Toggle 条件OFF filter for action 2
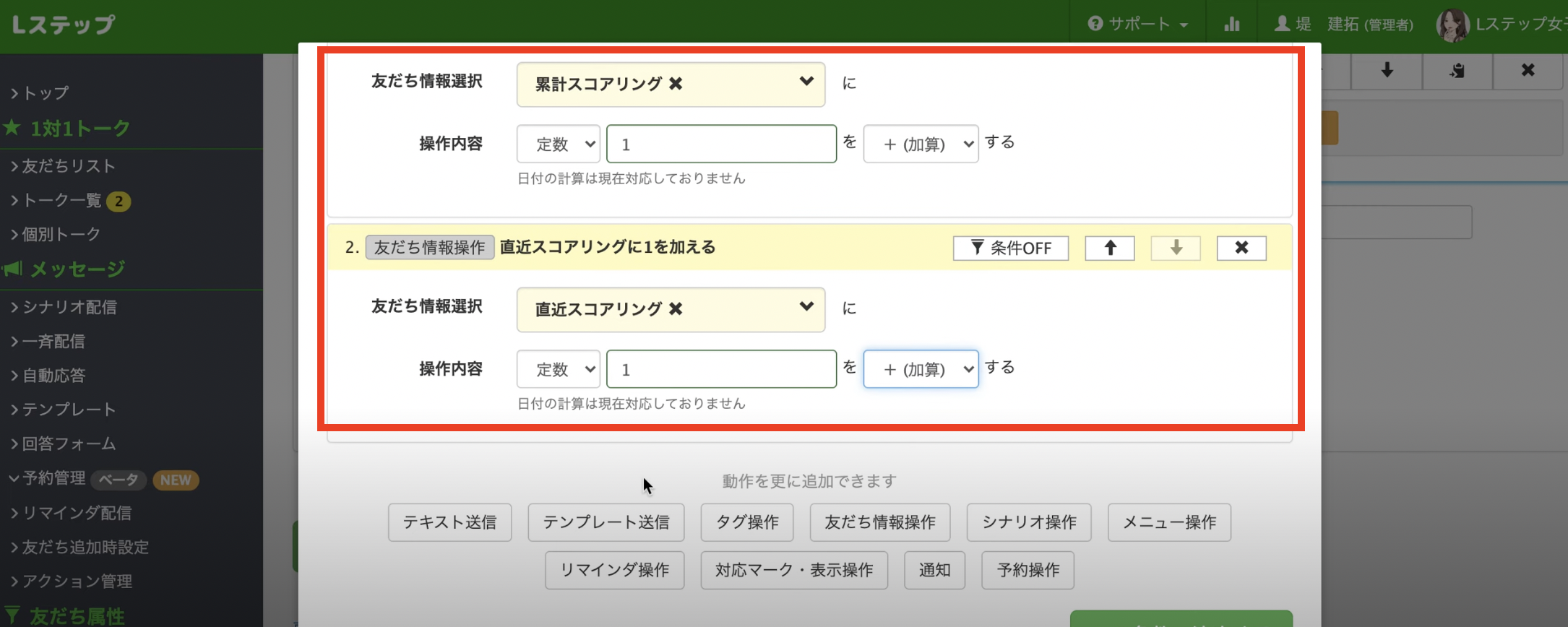The width and height of the screenshot is (1568, 627). click(x=1010, y=248)
